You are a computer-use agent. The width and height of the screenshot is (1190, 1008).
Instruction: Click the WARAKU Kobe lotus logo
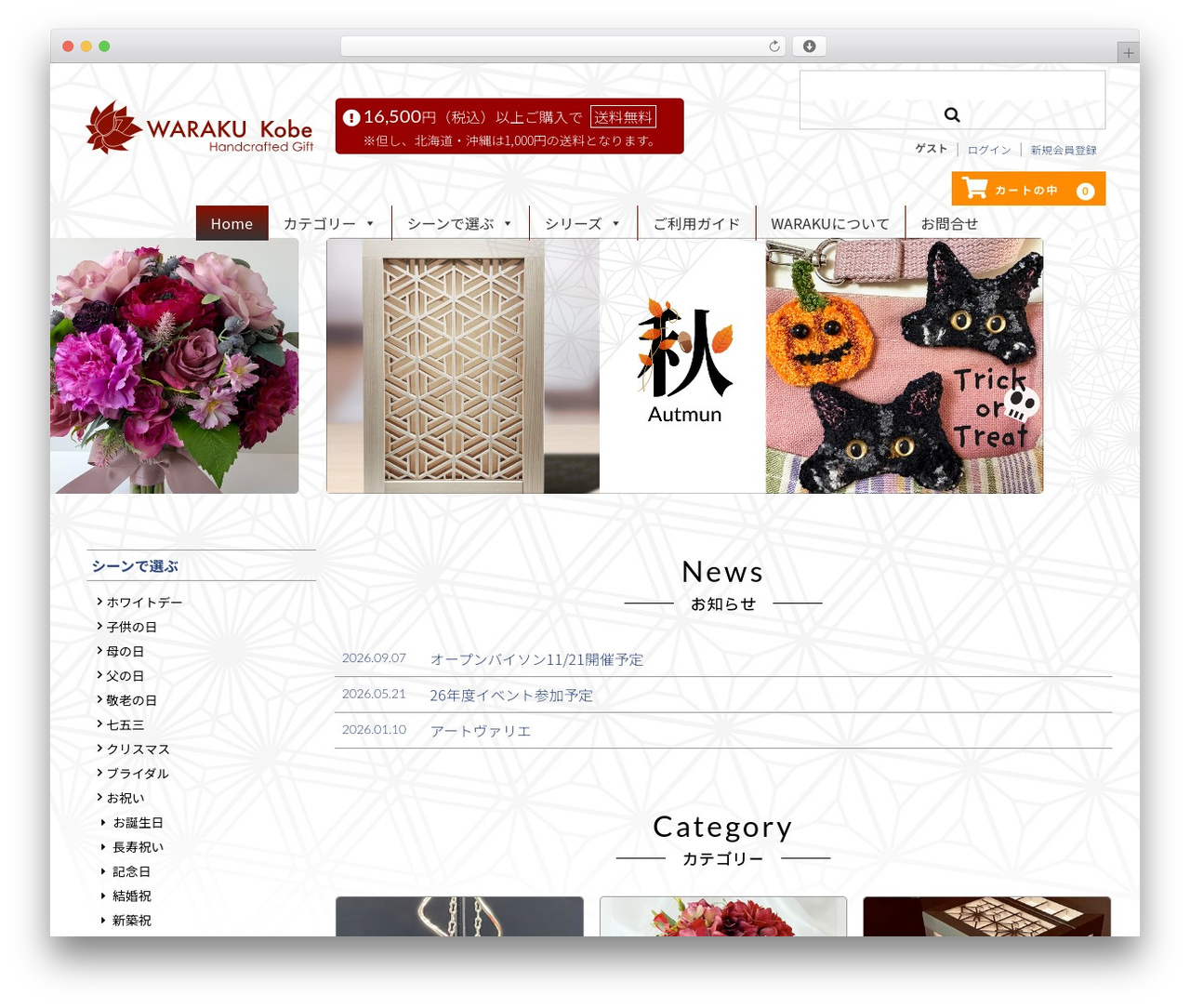(200, 127)
